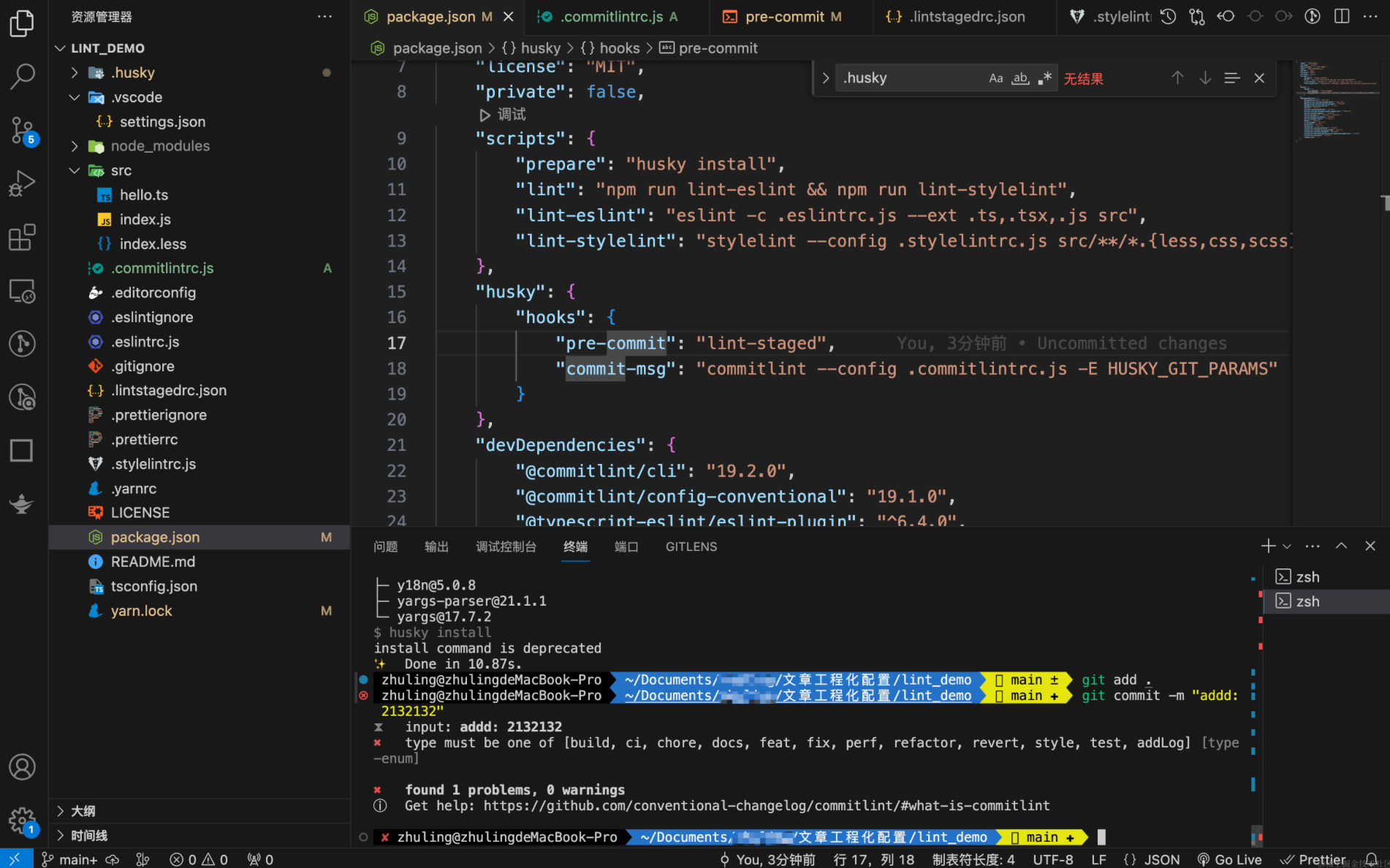Go to previous search match arrow
The image size is (1390, 868).
(1177, 78)
